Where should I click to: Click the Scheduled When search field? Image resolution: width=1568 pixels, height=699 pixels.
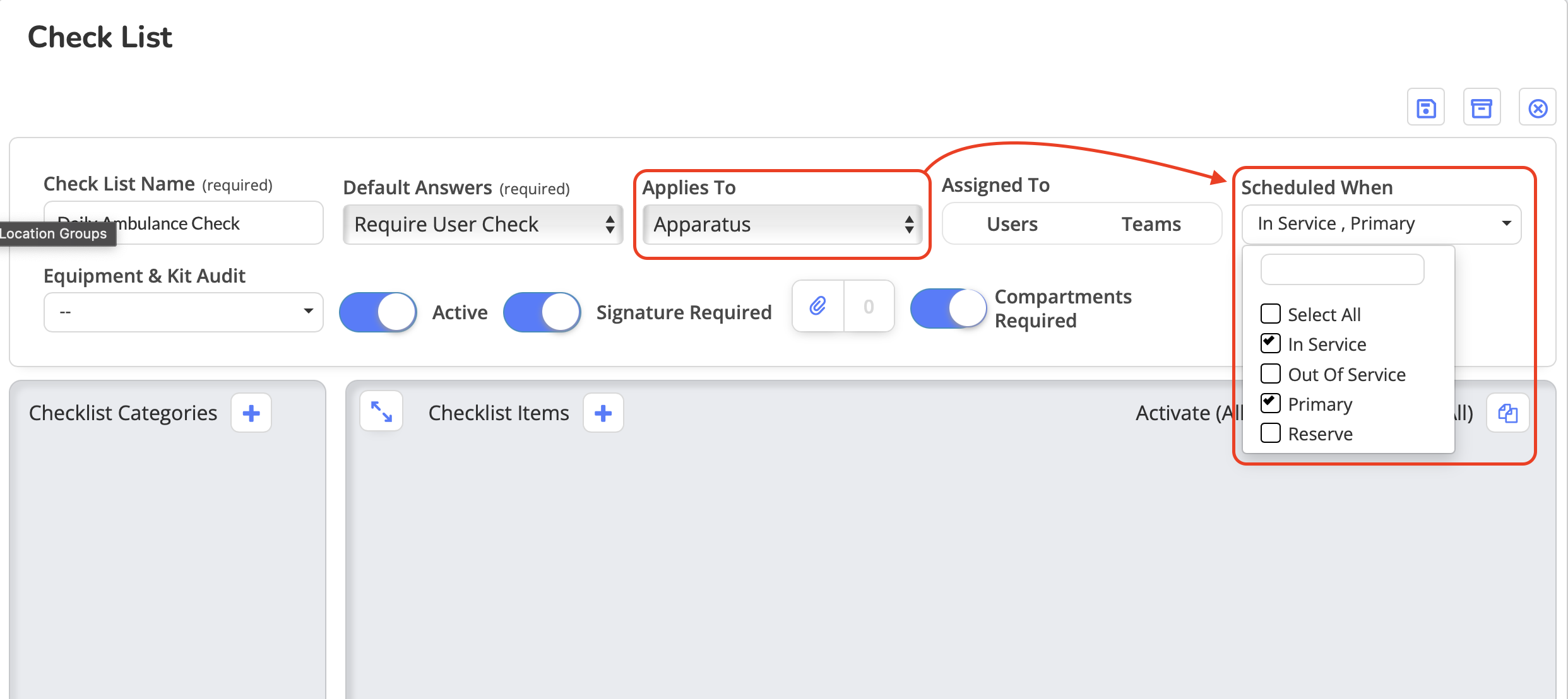(1342, 270)
